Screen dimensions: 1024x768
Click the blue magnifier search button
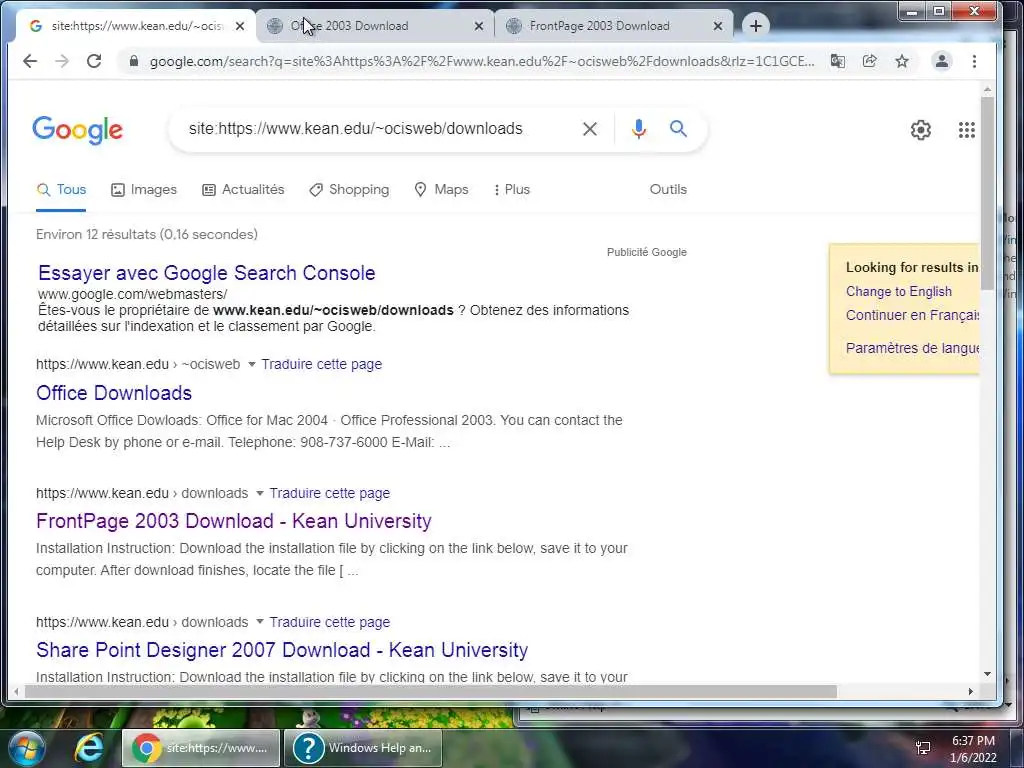(x=679, y=129)
